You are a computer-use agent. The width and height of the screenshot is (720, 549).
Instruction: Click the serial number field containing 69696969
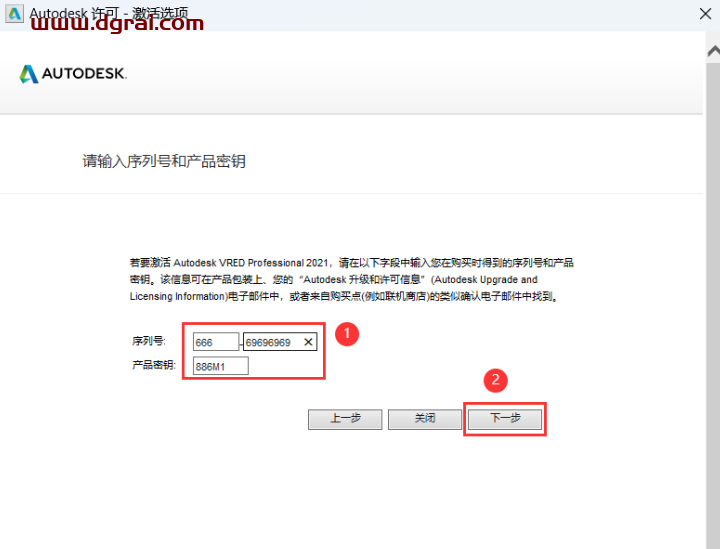[x=270, y=342]
